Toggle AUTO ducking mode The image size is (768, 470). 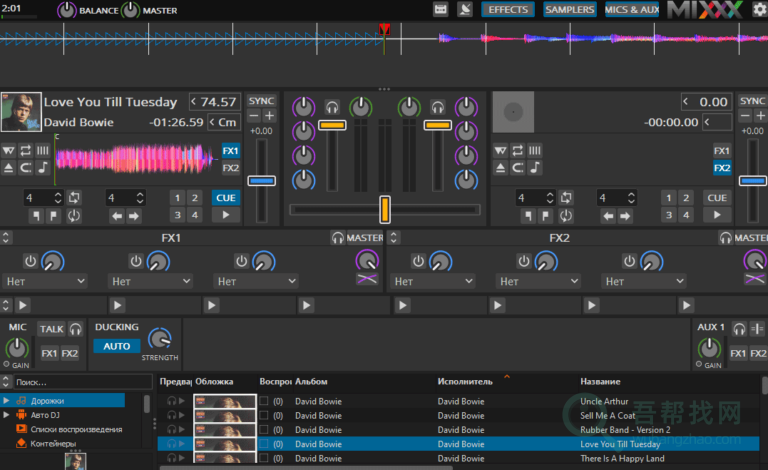pyautogui.click(x=117, y=346)
